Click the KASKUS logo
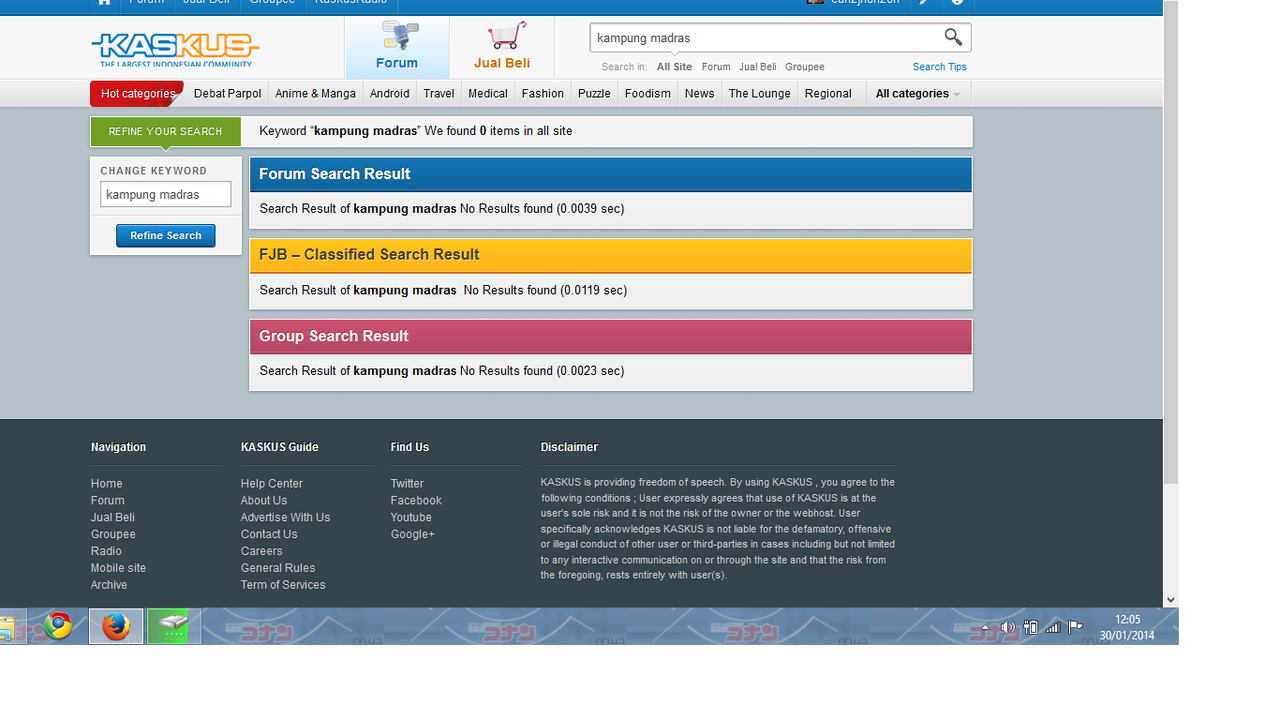1280x720 pixels. pyautogui.click(x=175, y=48)
